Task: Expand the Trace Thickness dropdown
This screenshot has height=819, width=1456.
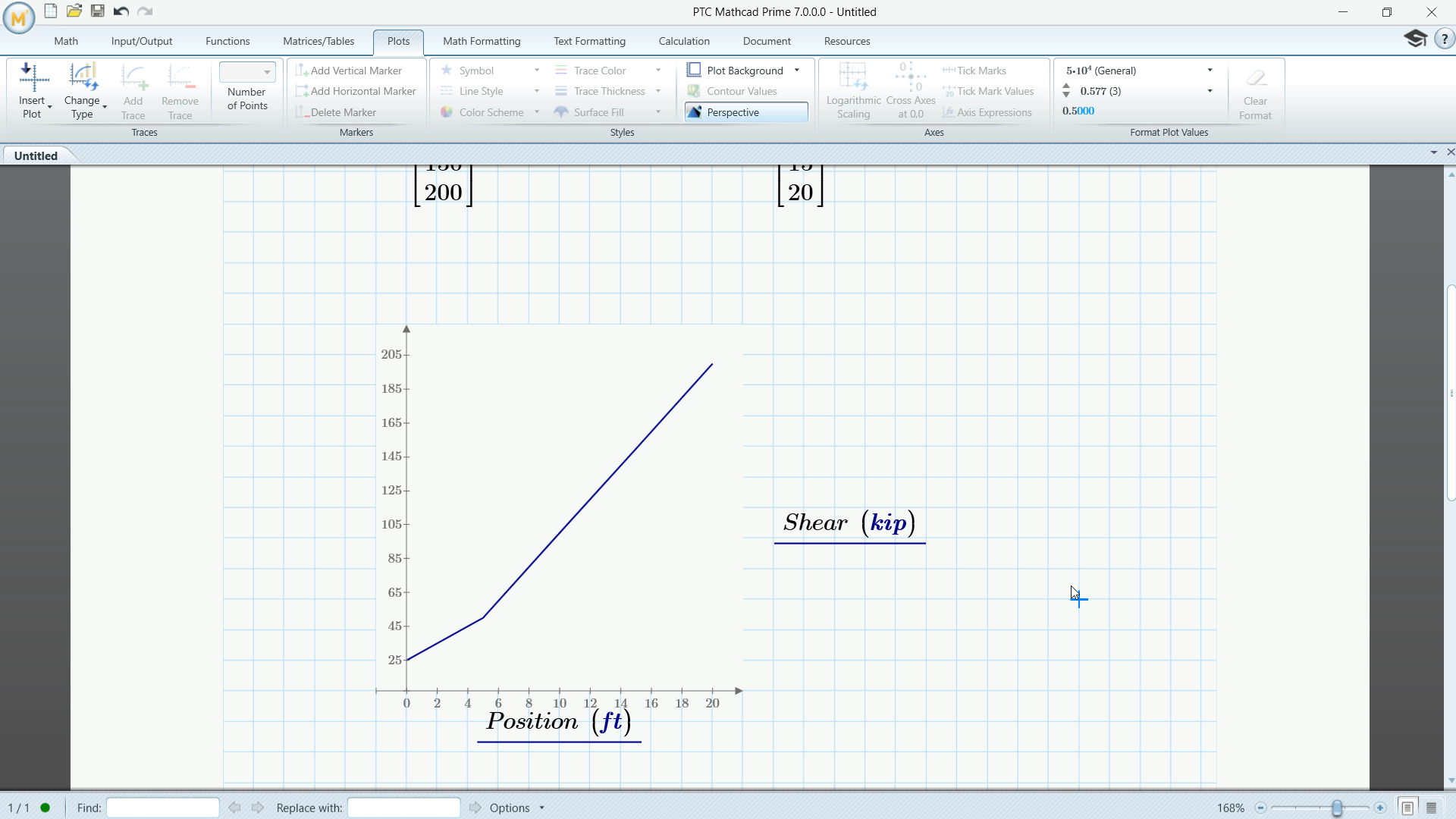Action: [658, 91]
